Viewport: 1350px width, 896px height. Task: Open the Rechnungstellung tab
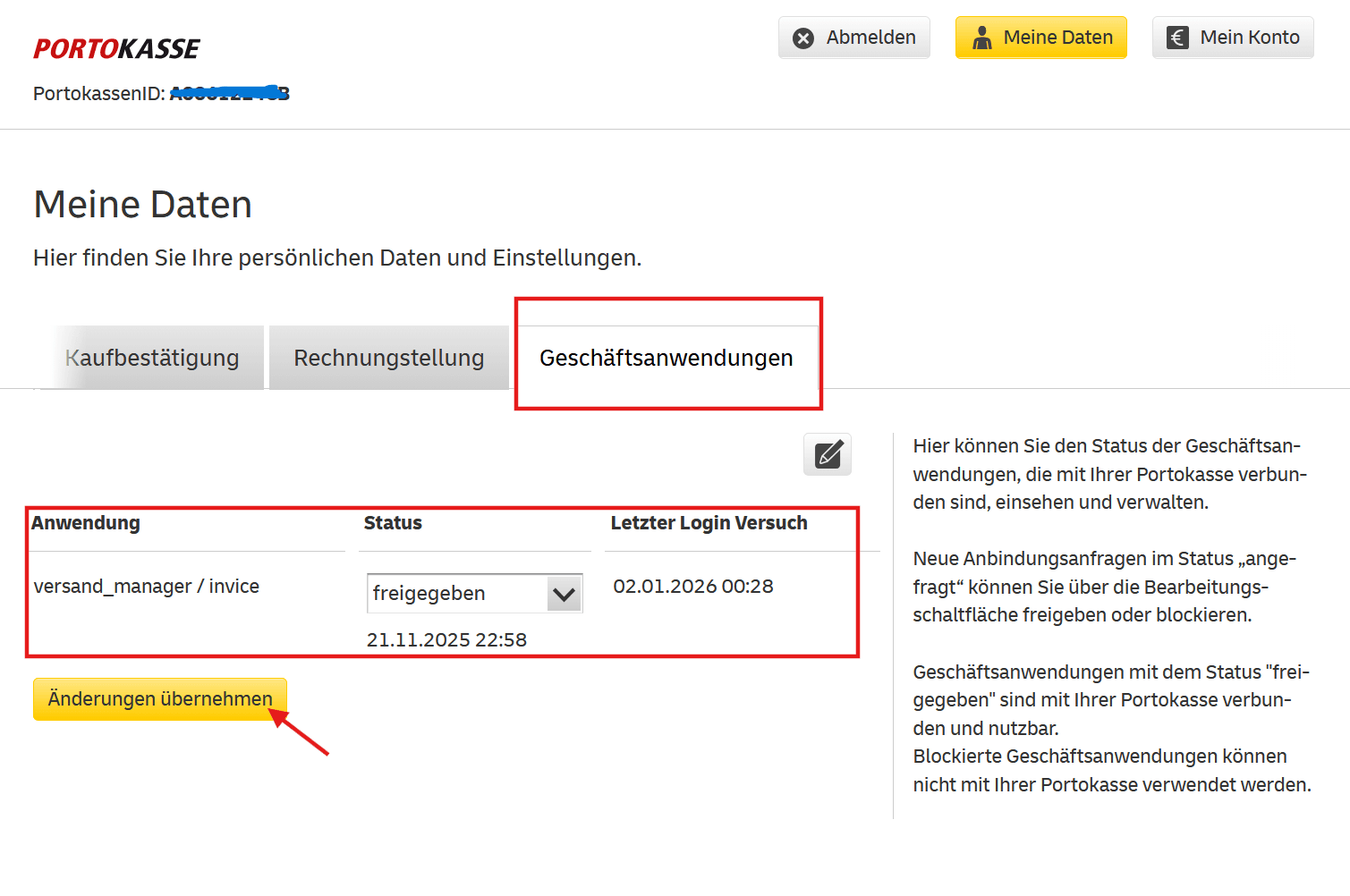[387, 357]
